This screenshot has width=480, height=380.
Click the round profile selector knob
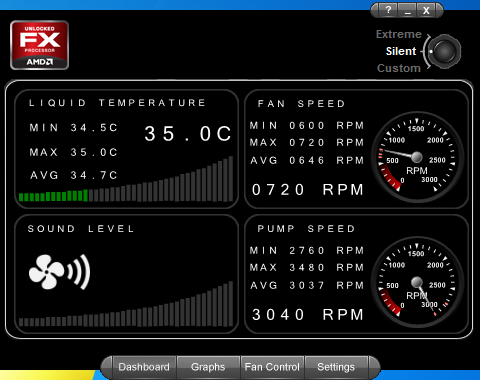click(x=444, y=51)
